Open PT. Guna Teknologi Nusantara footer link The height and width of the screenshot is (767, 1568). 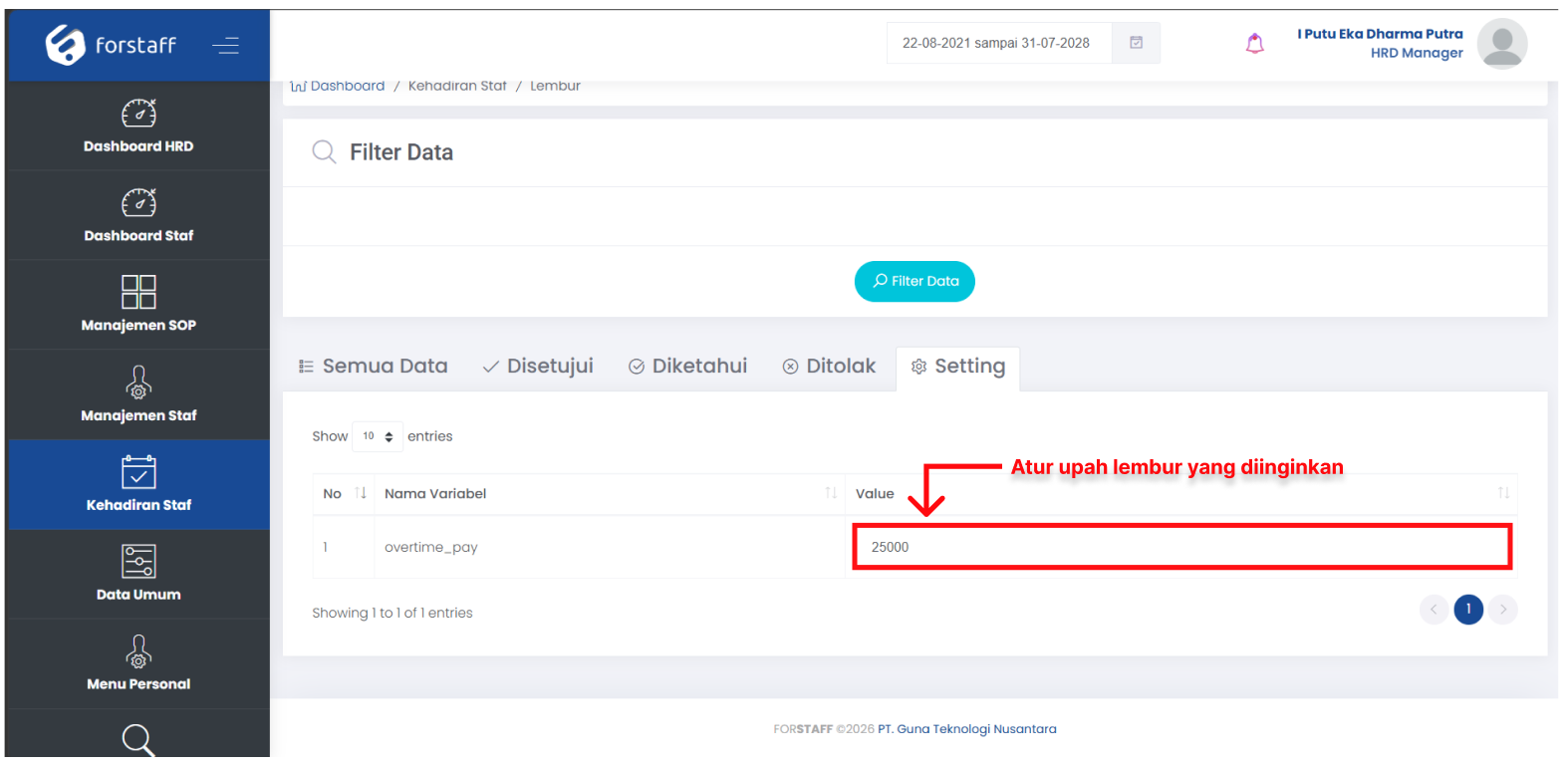click(x=967, y=729)
